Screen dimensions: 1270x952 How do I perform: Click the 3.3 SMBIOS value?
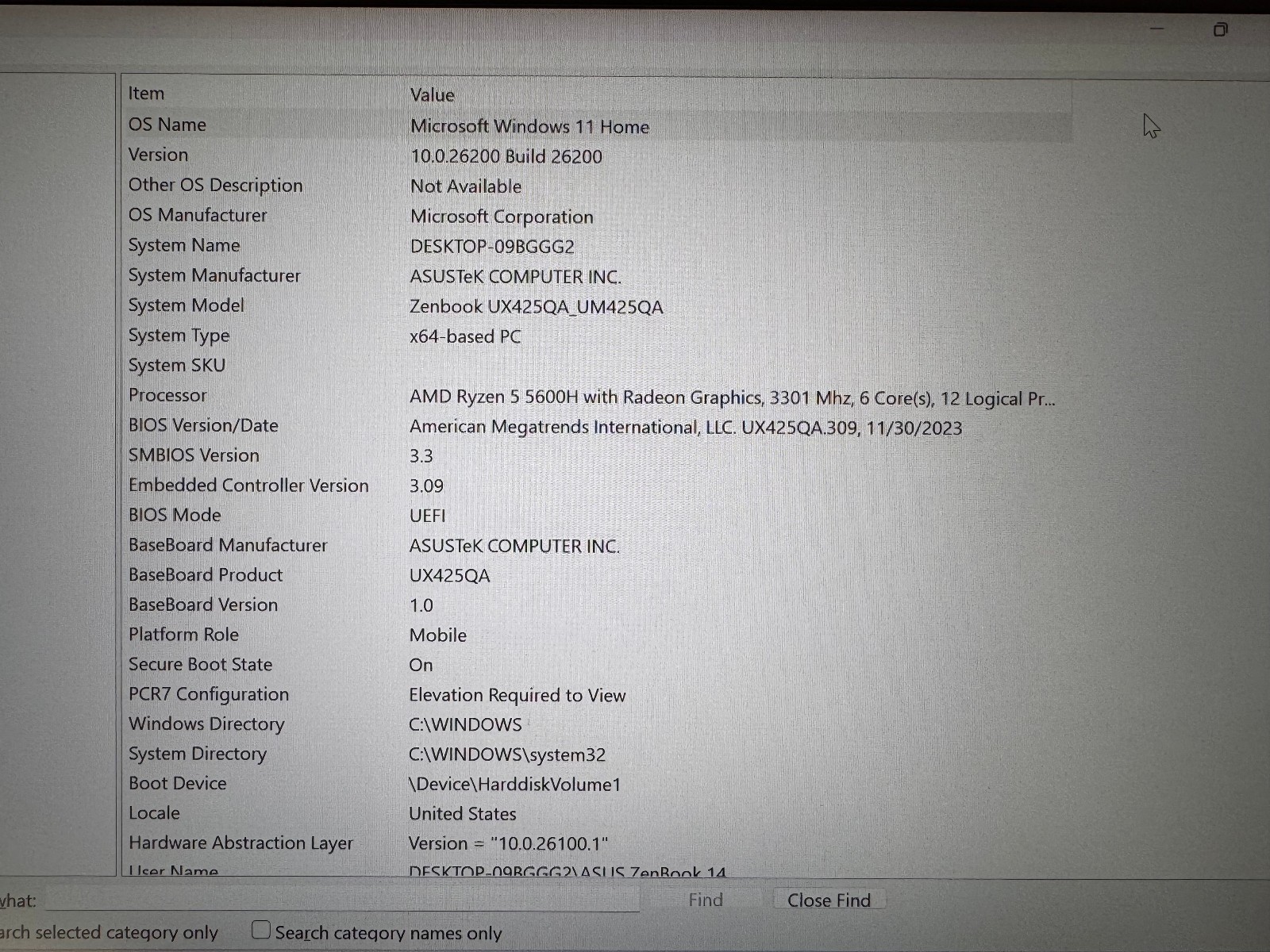tap(421, 456)
